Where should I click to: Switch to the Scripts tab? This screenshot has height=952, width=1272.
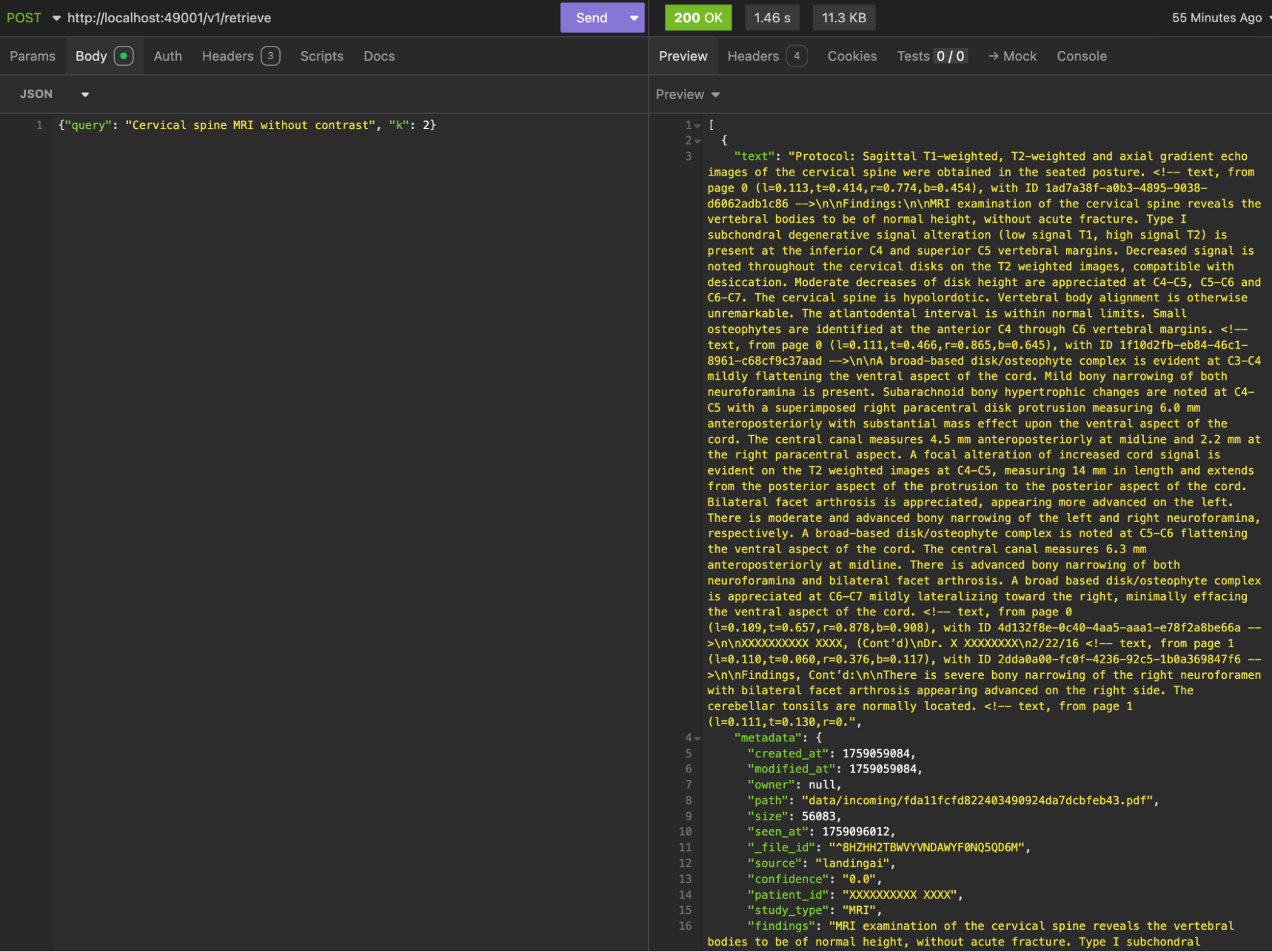[321, 56]
